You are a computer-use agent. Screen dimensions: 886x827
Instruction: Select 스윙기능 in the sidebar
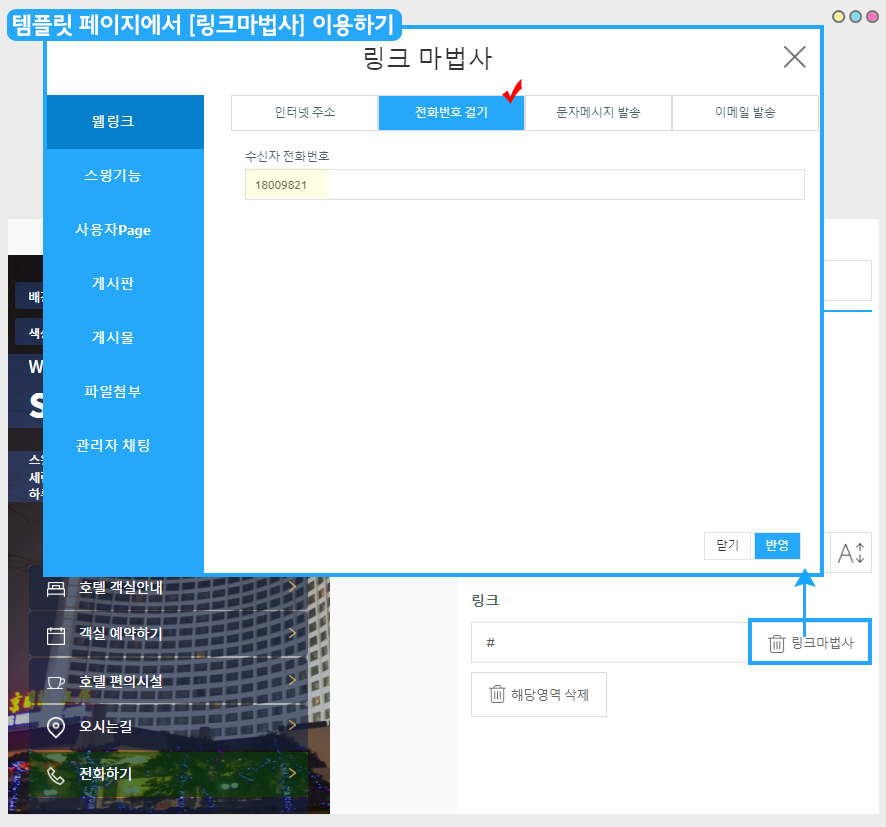coord(113,176)
